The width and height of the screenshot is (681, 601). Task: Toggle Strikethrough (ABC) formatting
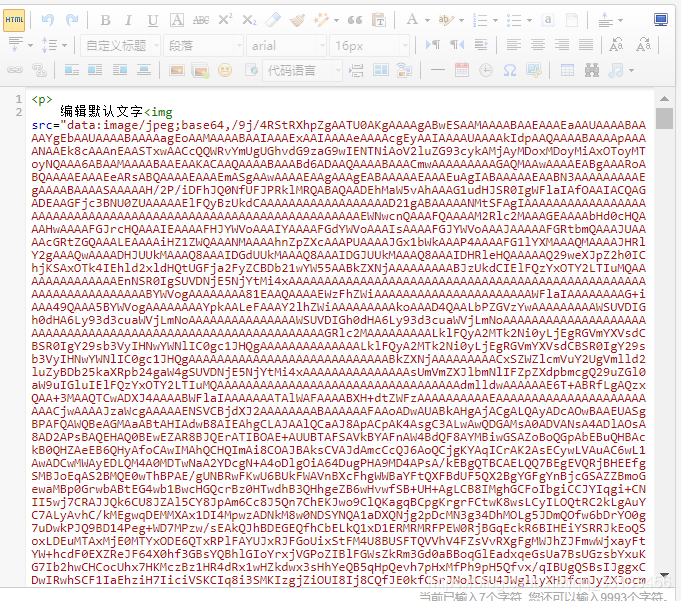(201, 20)
